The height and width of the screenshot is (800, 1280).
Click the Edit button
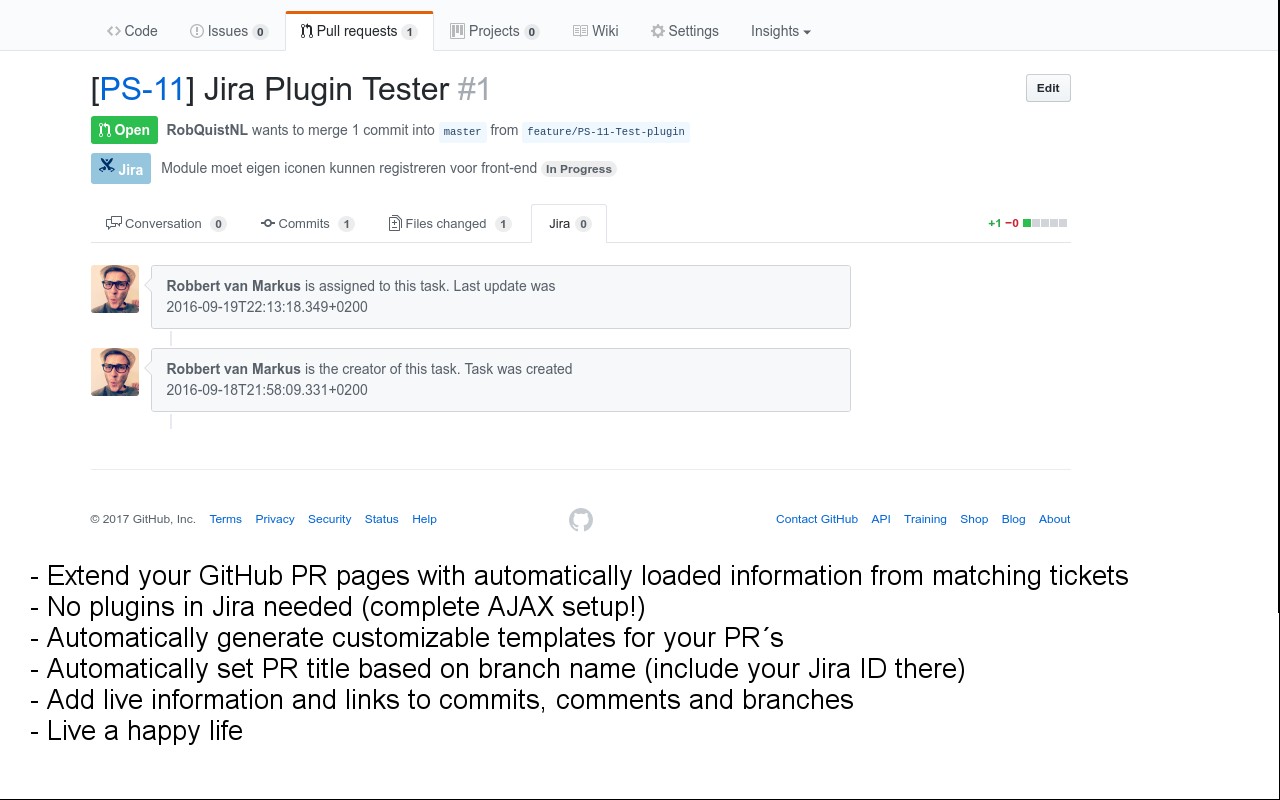(x=1047, y=88)
